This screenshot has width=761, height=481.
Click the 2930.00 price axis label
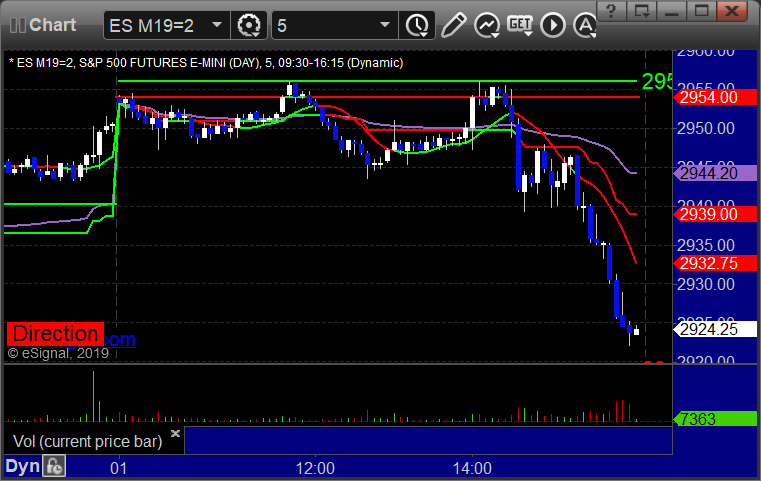706,284
